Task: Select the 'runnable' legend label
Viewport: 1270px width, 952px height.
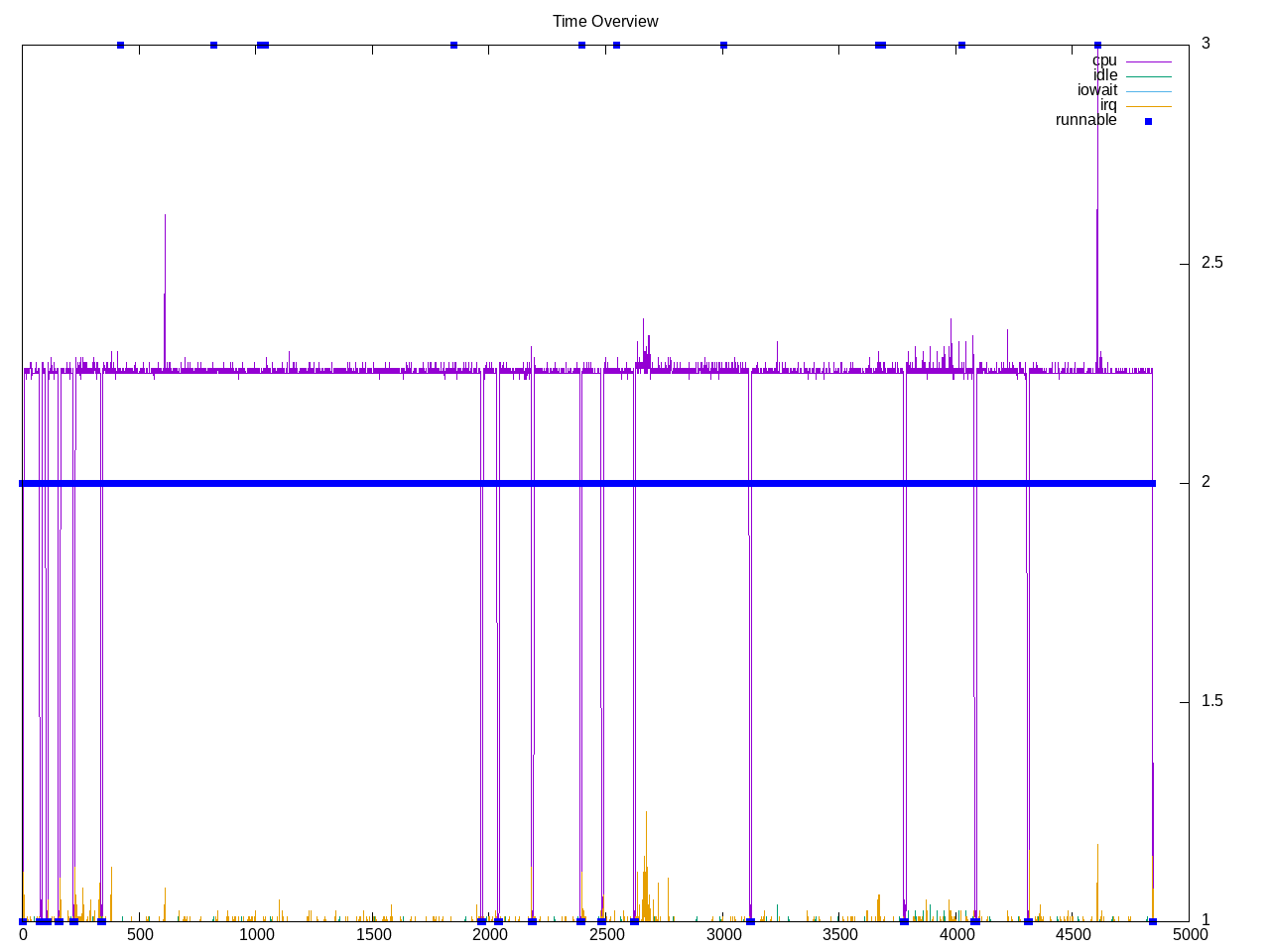Action: [x=1085, y=120]
